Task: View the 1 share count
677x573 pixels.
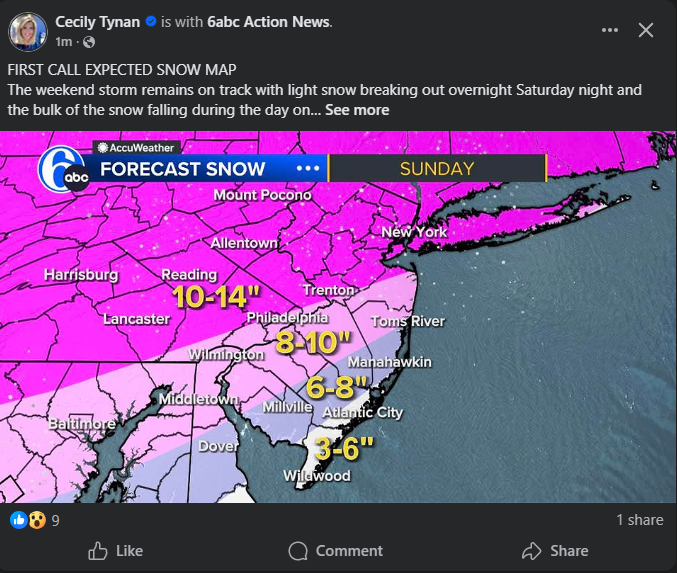Action: (x=639, y=520)
